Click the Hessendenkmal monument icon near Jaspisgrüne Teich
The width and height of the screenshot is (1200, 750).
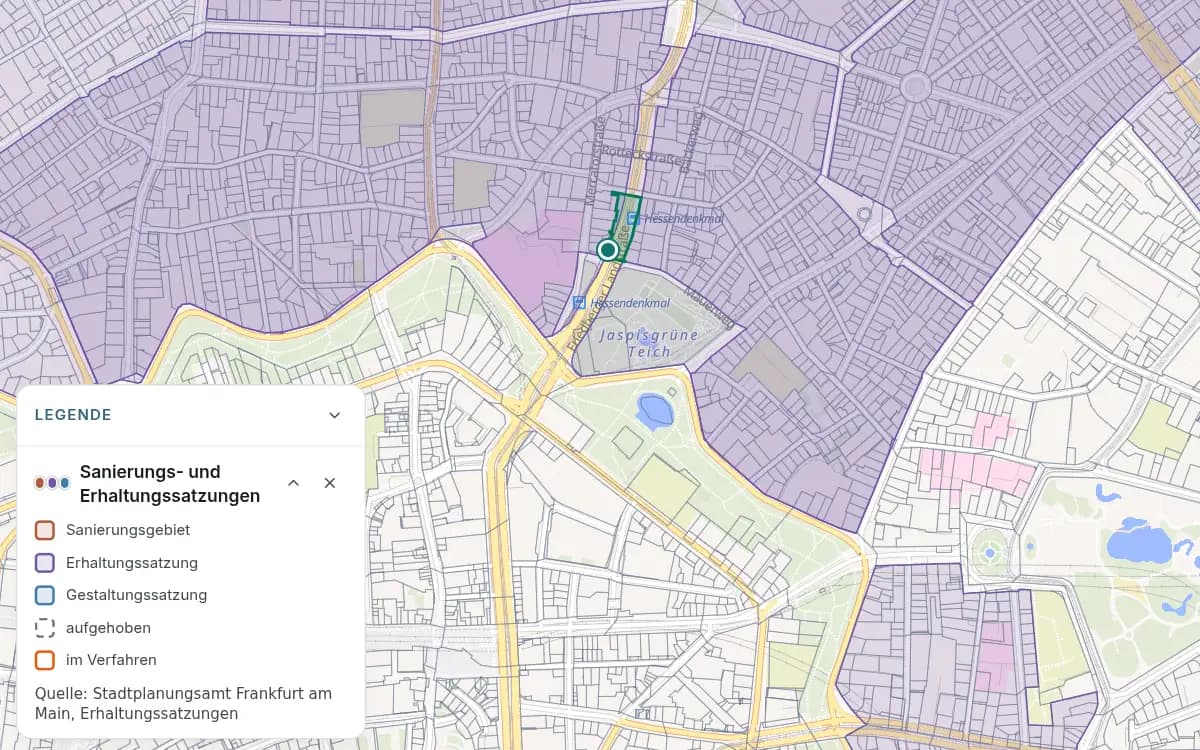[x=579, y=302]
